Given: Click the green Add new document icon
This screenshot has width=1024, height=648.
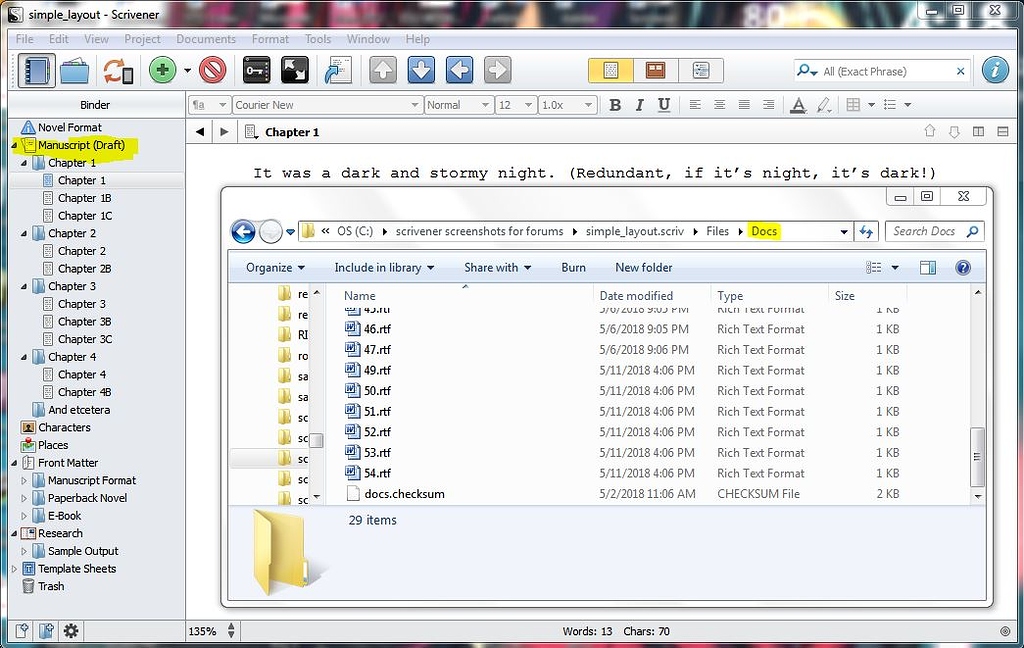Looking at the screenshot, I should pyautogui.click(x=160, y=70).
